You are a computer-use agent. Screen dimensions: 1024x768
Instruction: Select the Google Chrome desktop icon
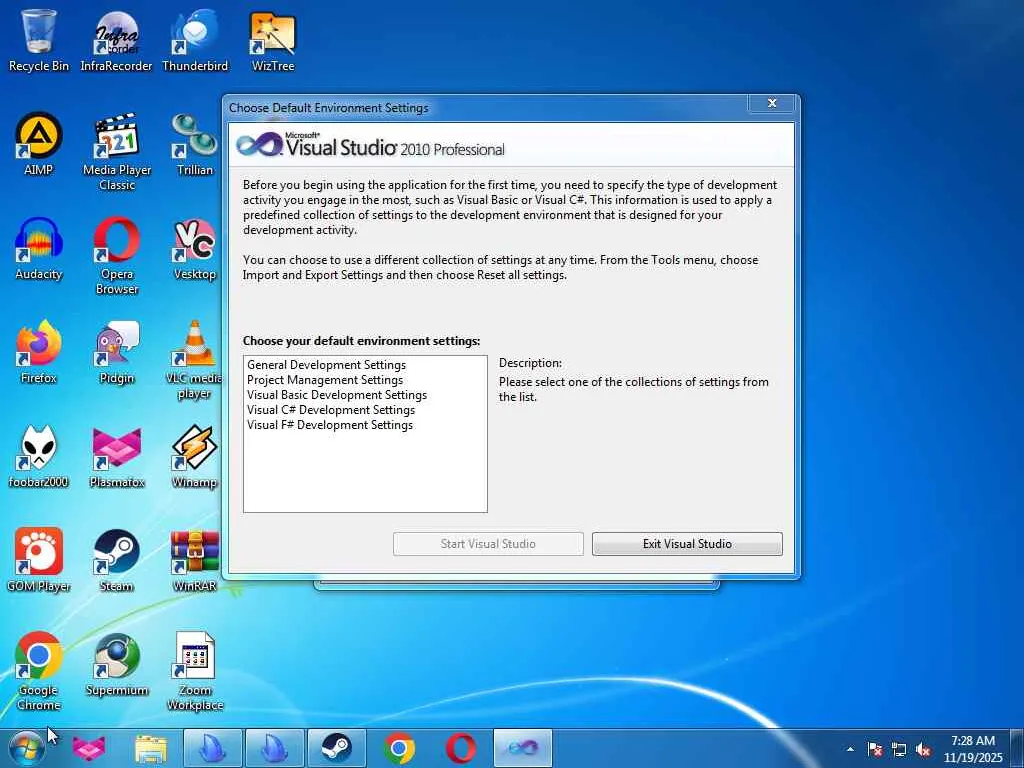[39, 671]
